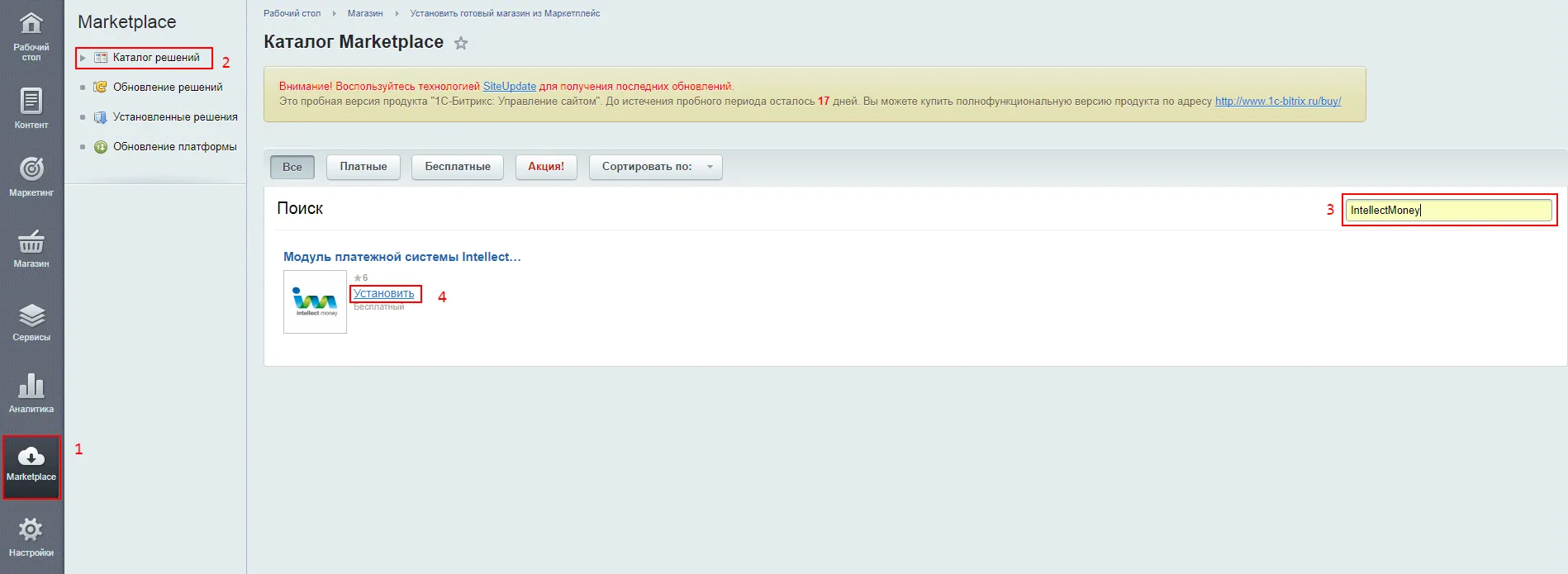The height and width of the screenshot is (574, 1568).
Task: Show Акция! promotional solutions
Action: (546, 167)
